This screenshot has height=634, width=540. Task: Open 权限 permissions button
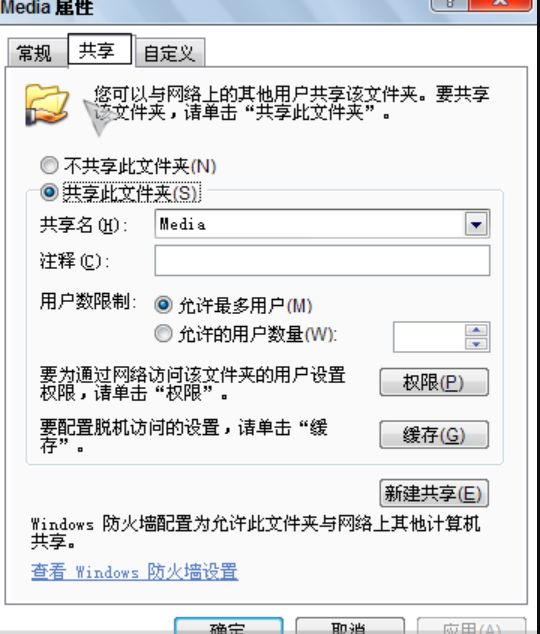click(434, 382)
